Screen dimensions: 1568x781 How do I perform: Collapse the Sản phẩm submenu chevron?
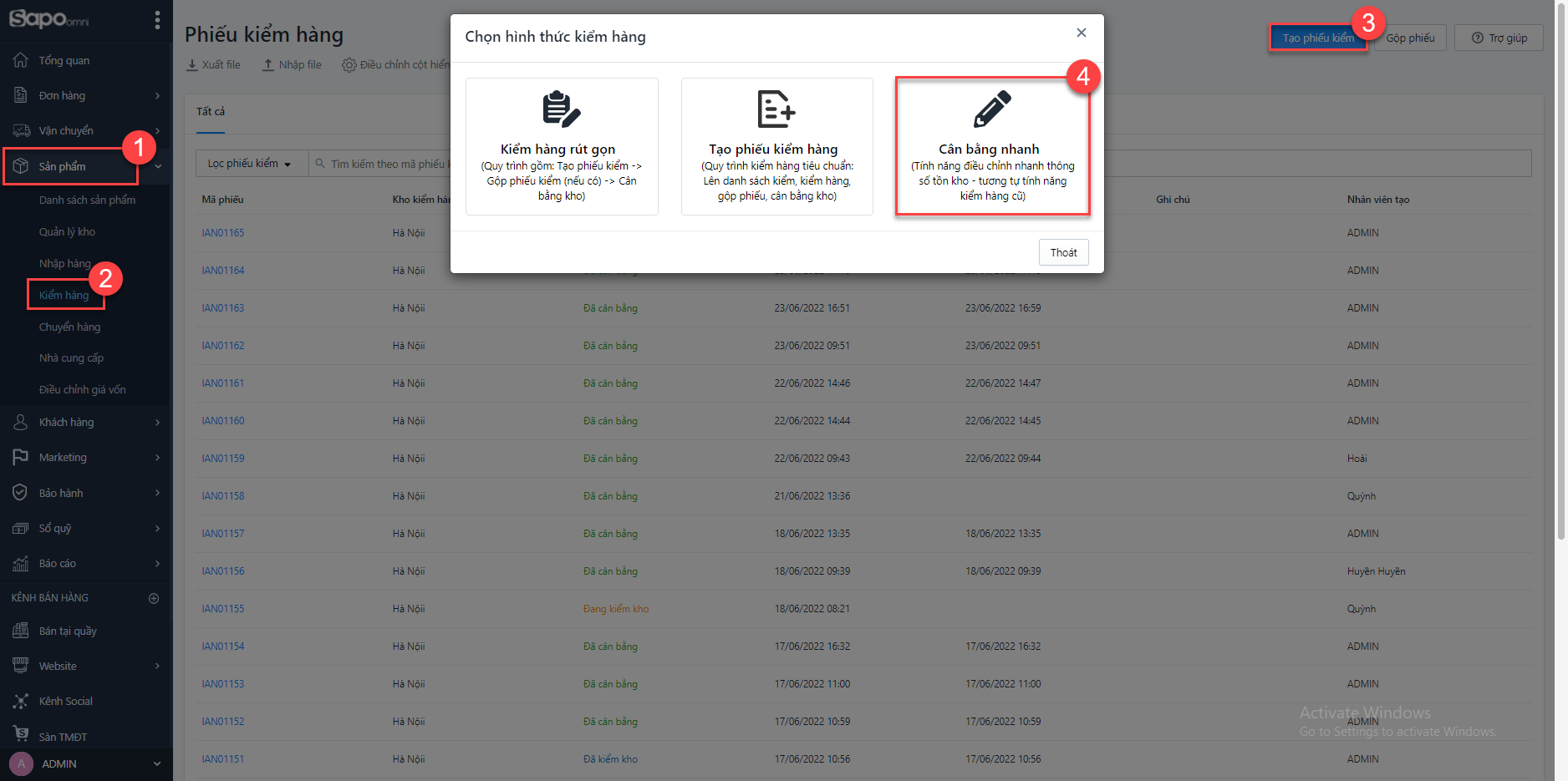coord(158,167)
